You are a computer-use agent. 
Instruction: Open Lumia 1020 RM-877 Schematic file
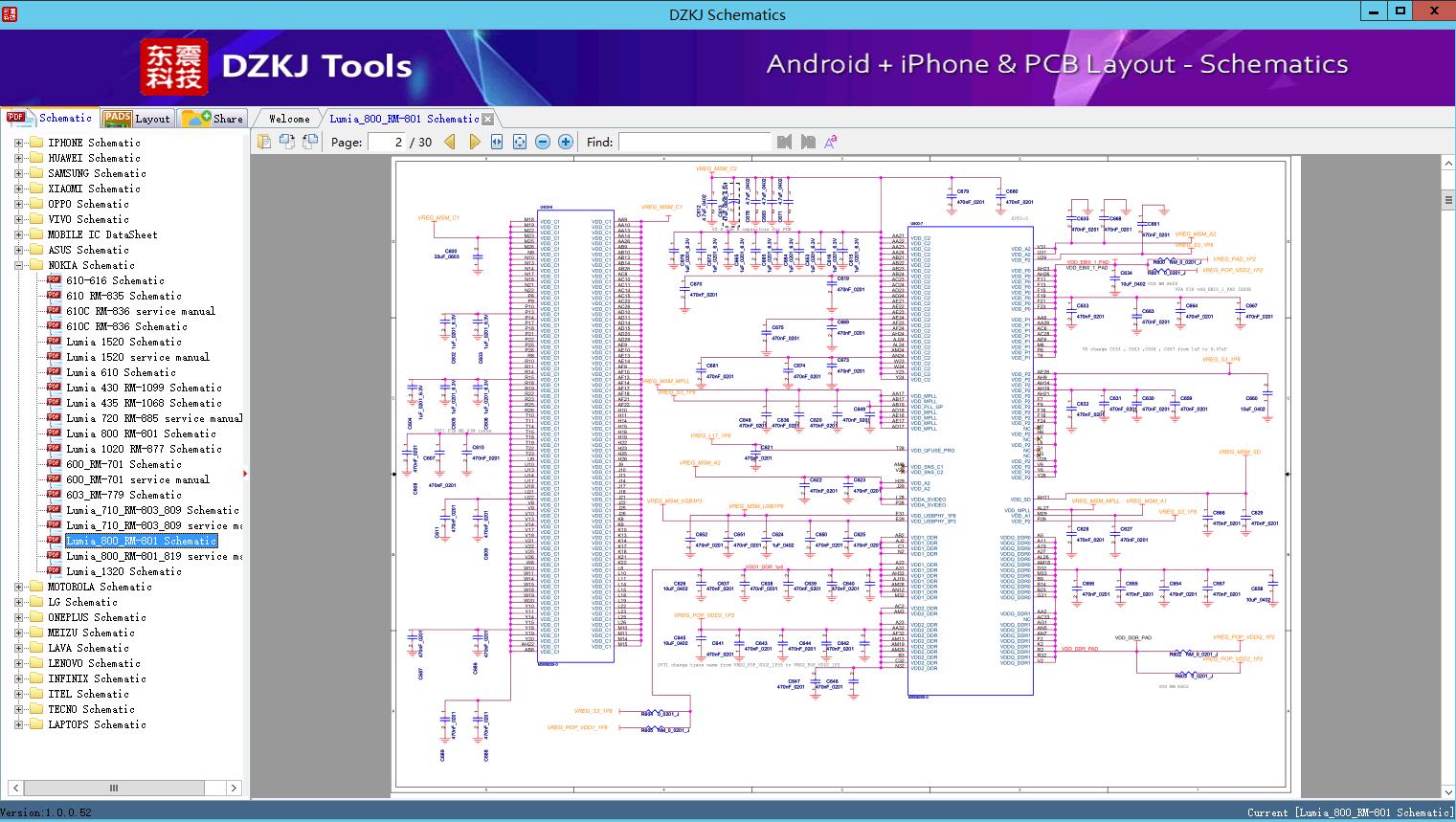click(x=144, y=449)
